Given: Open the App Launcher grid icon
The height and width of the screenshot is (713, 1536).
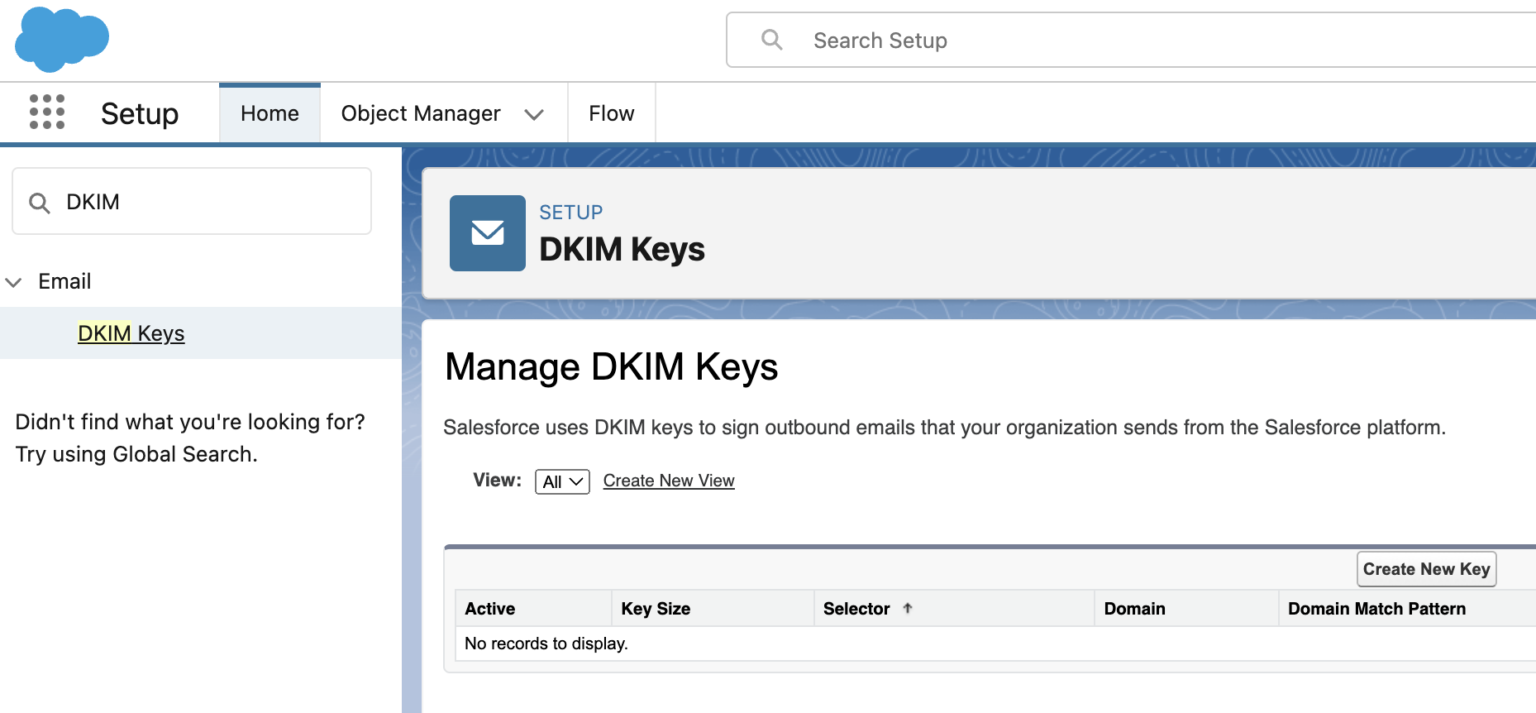Looking at the screenshot, I should tap(46, 112).
